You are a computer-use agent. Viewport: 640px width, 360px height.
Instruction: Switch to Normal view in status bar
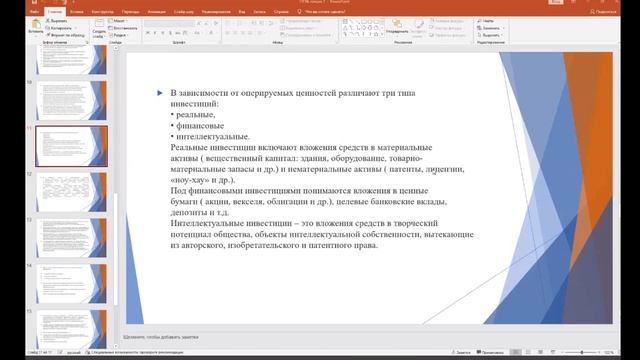[515, 352]
